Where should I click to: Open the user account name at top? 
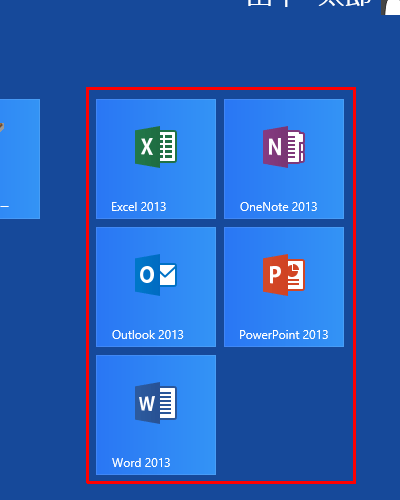(x=309, y=3)
